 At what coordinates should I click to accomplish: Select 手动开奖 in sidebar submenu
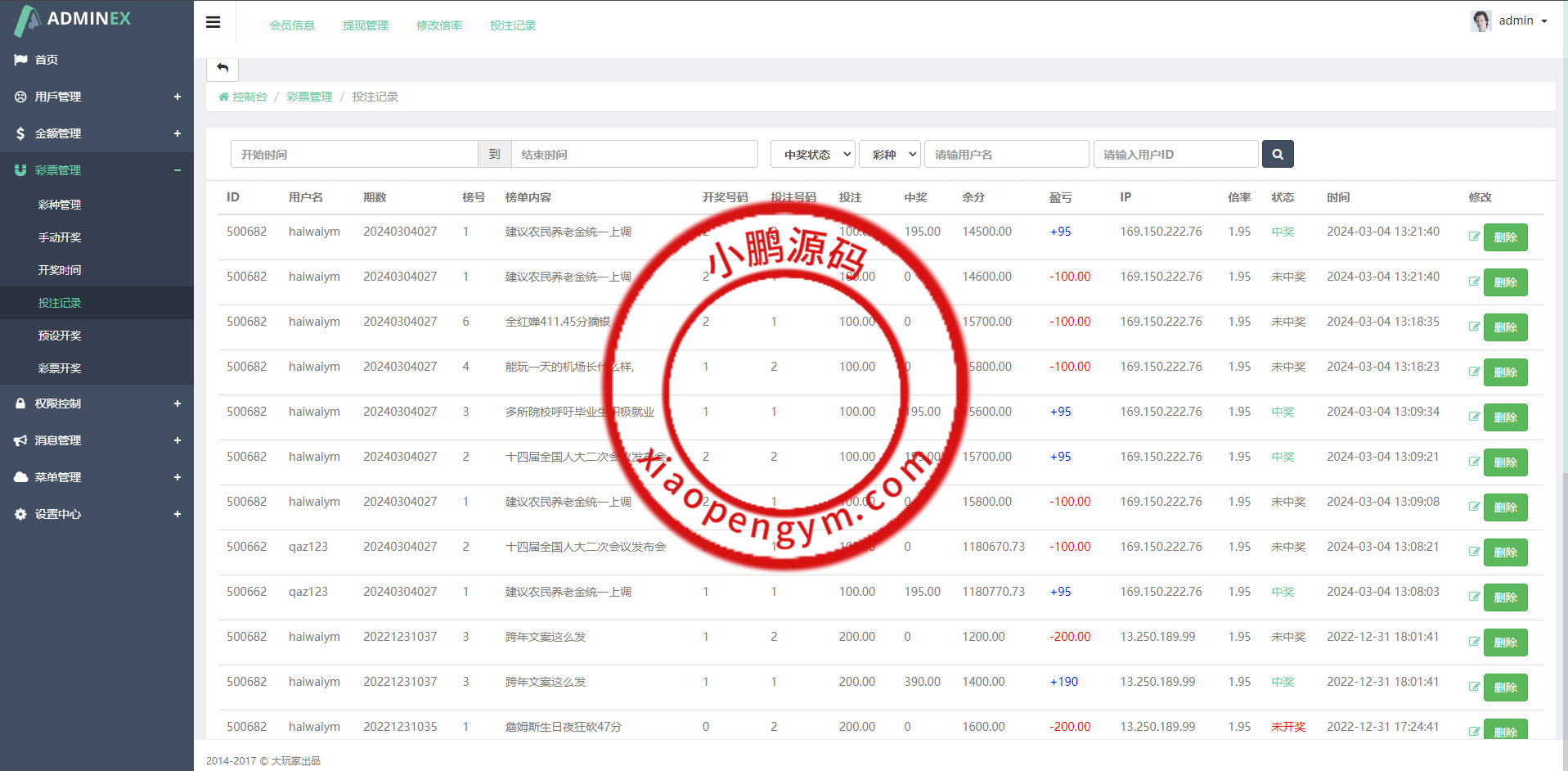click(x=60, y=237)
